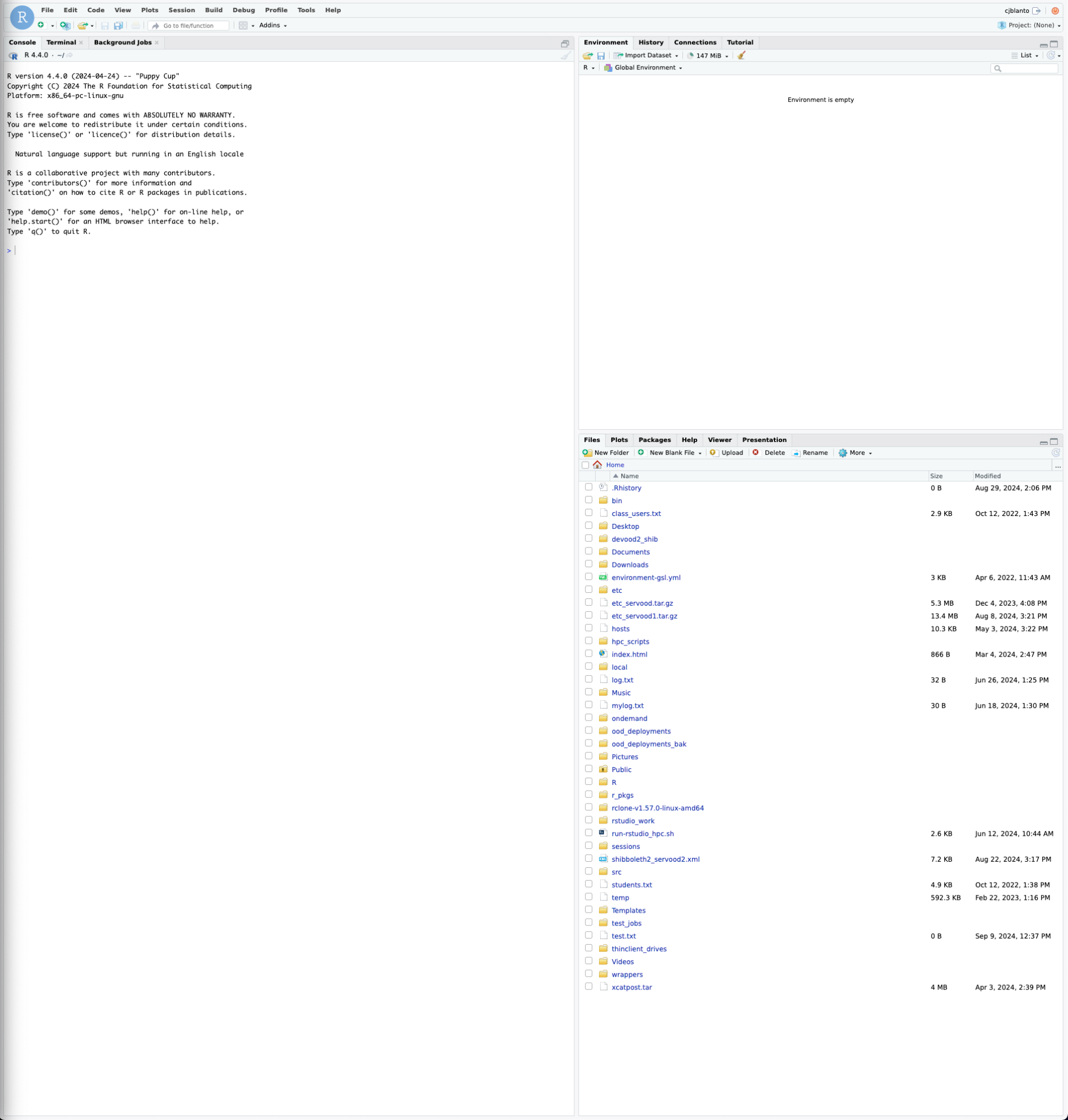Open the rstudio_work folder
The height and width of the screenshot is (1120, 1068).
coord(633,821)
